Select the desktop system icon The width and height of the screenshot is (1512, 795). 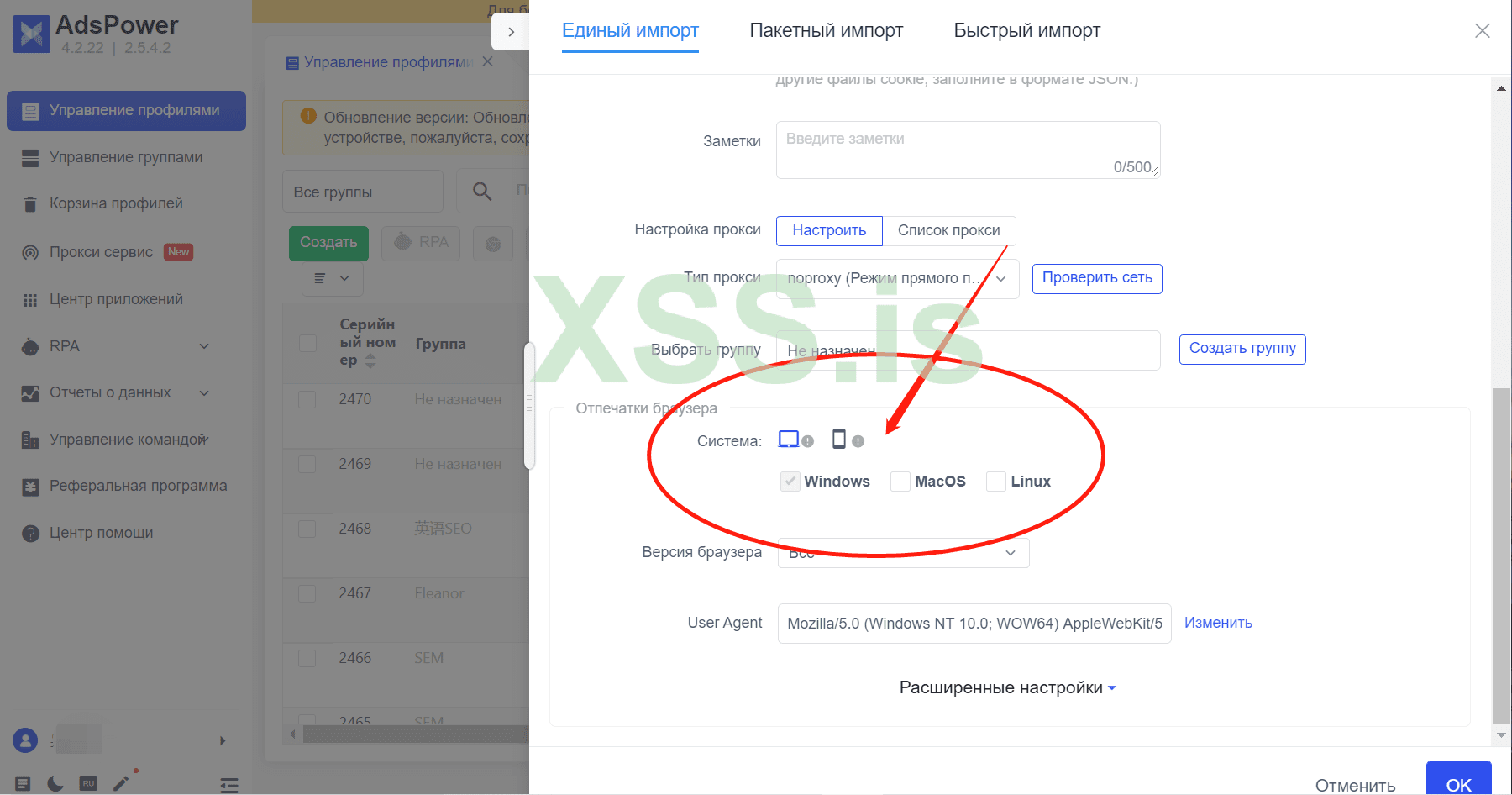tap(789, 440)
